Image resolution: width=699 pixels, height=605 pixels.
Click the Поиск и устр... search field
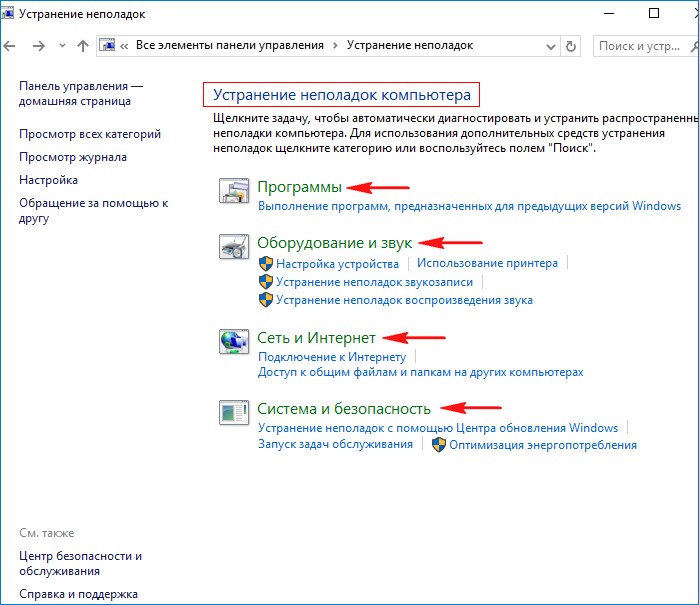point(646,46)
